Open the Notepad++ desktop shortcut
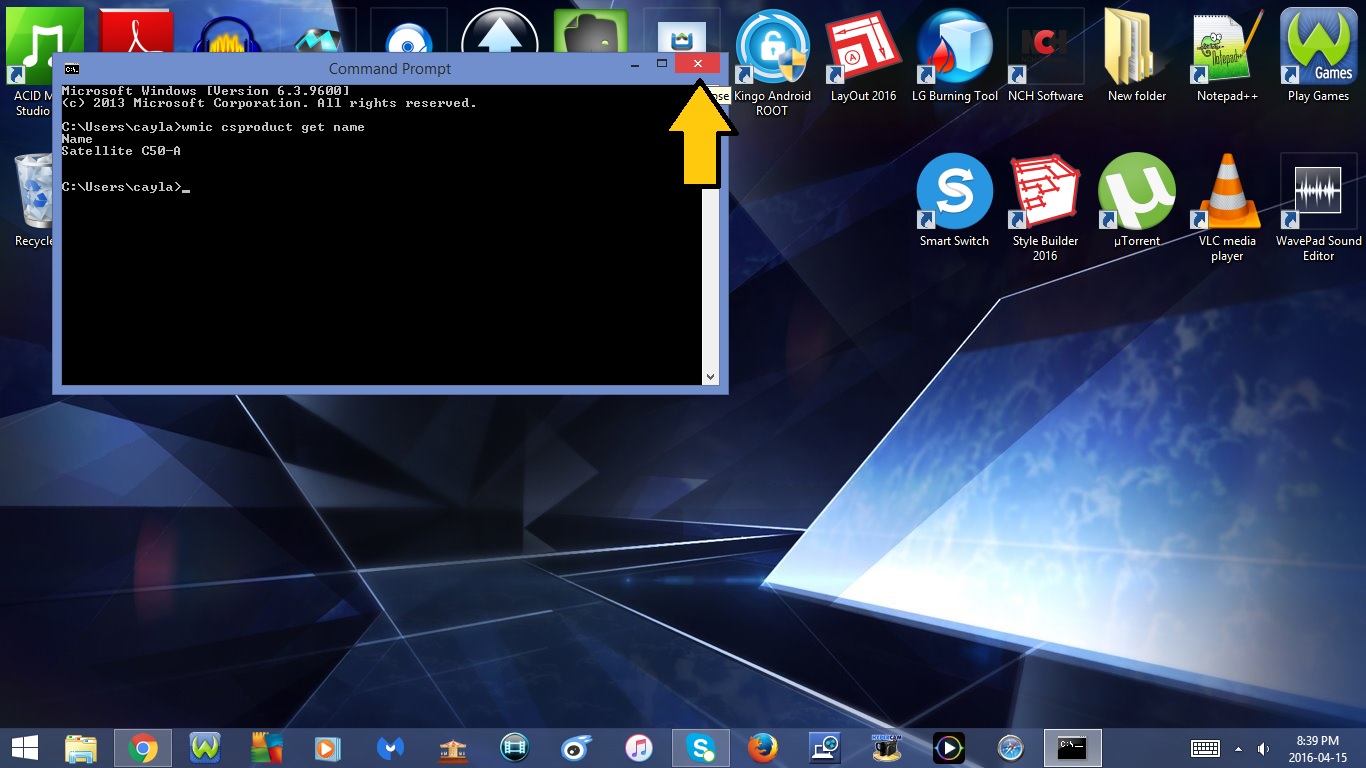 [x=1227, y=56]
